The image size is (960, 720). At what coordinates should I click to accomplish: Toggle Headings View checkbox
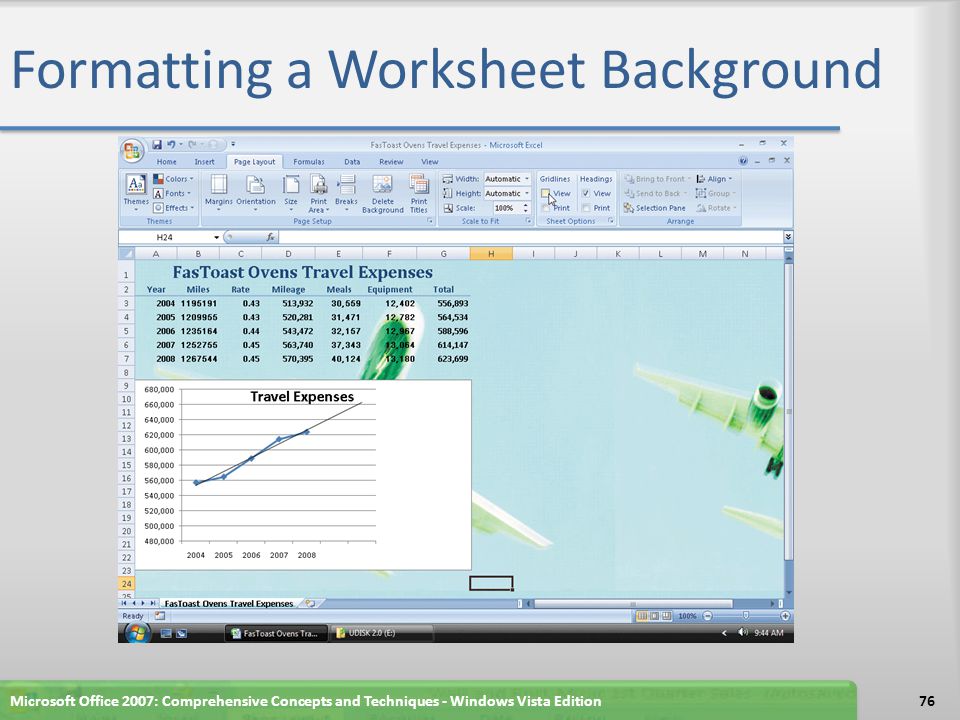pyautogui.click(x=586, y=193)
